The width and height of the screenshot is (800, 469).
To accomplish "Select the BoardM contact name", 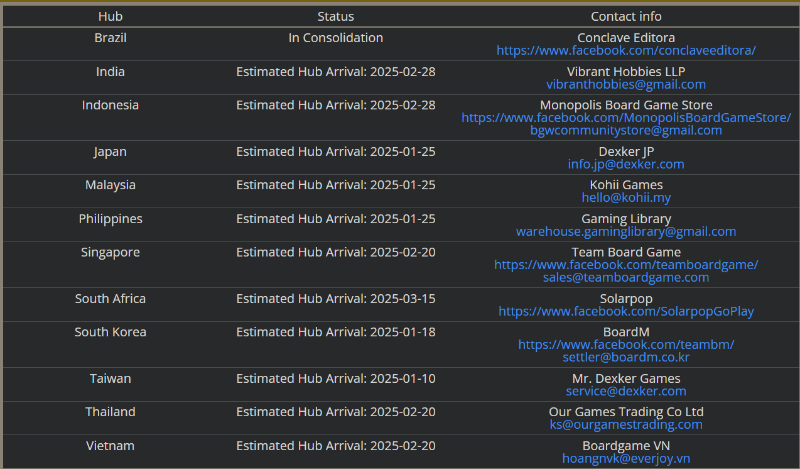I will coord(626,332).
